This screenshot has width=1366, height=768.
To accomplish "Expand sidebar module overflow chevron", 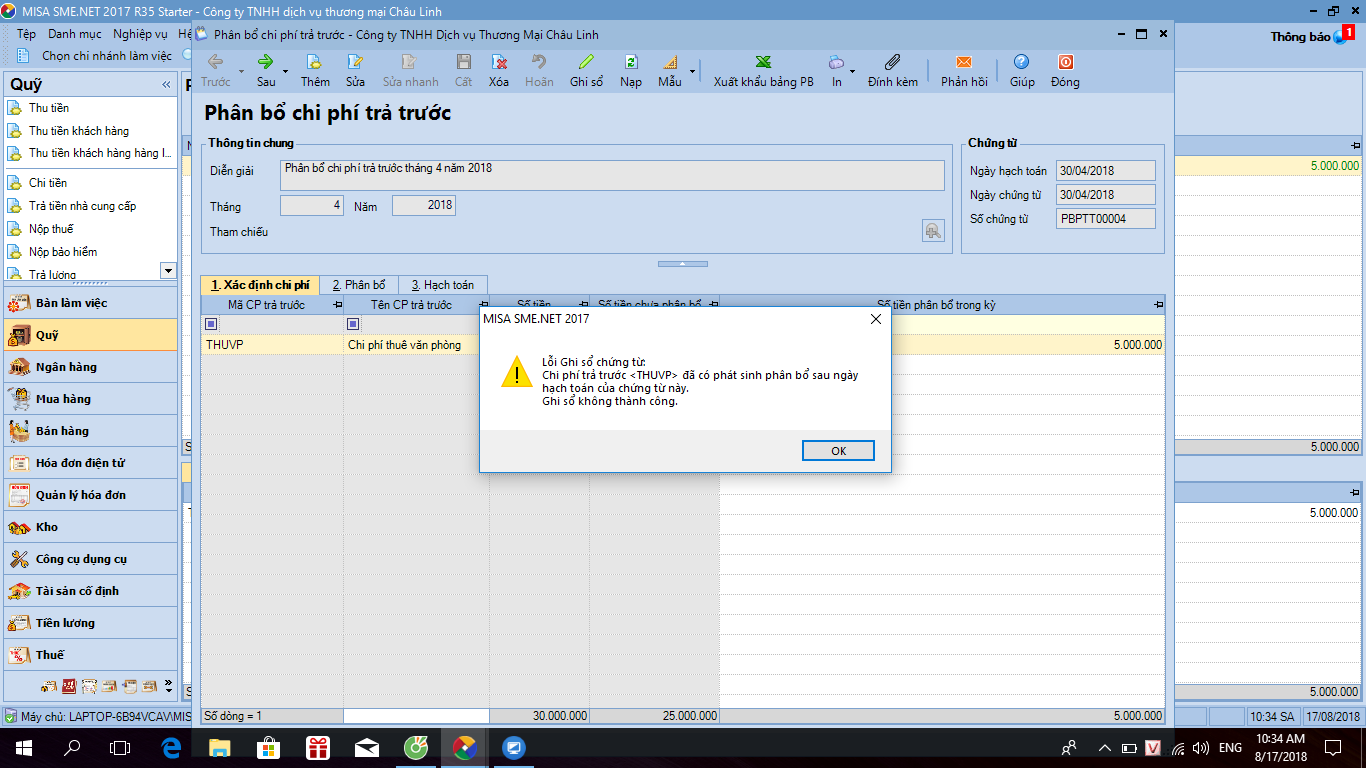I will (168, 687).
